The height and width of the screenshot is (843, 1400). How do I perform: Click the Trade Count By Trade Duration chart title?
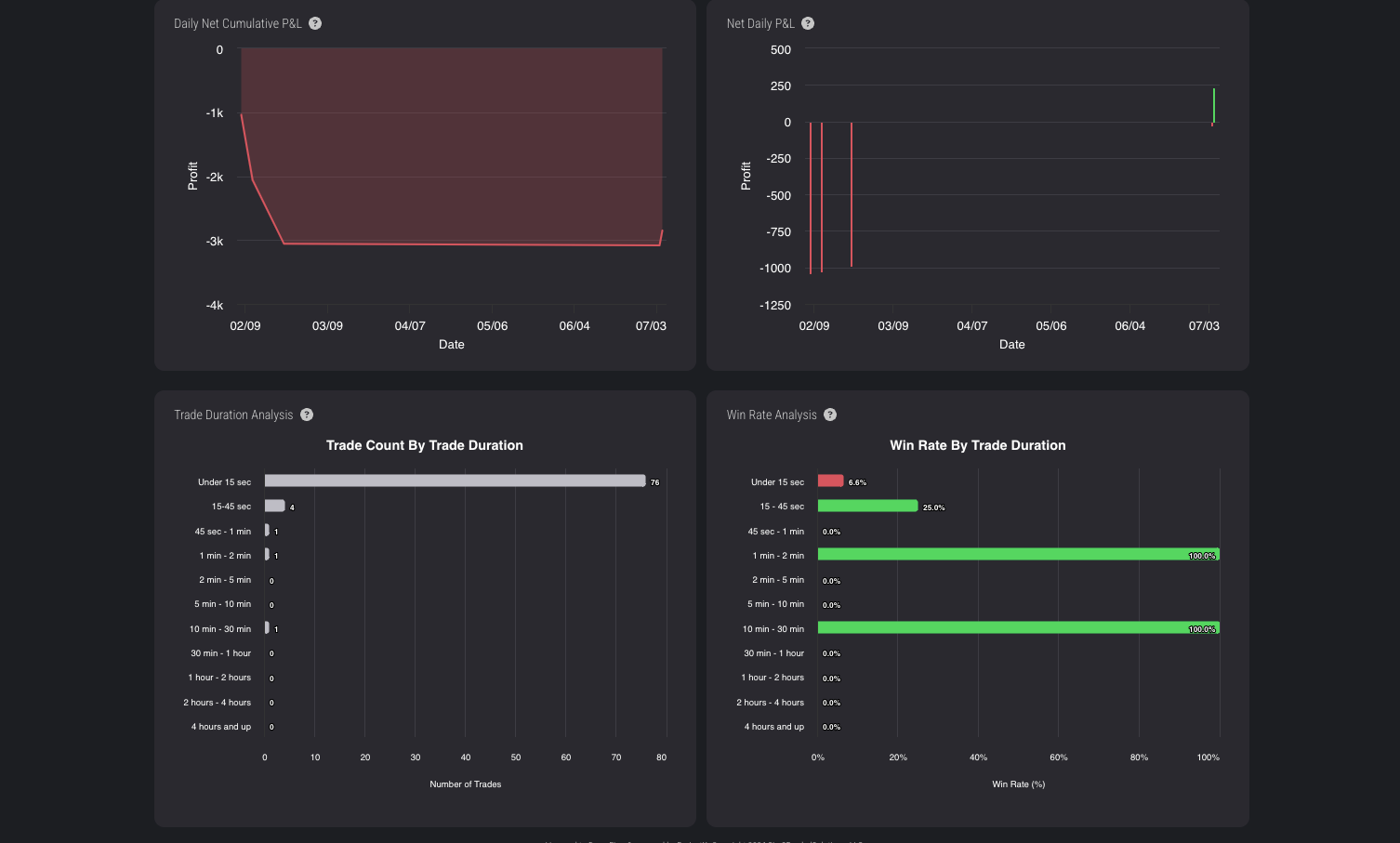coord(424,445)
